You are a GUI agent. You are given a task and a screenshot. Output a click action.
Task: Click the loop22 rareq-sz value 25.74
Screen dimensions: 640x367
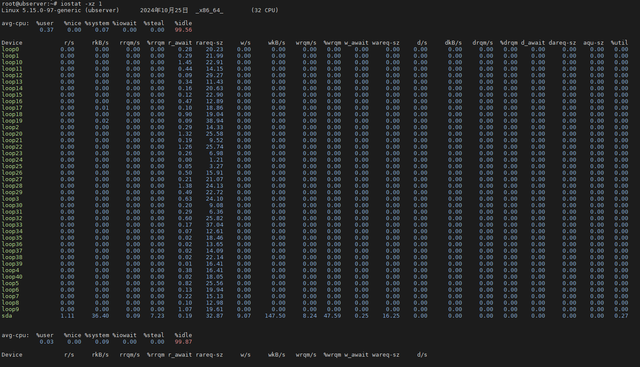tap(215, 147)
